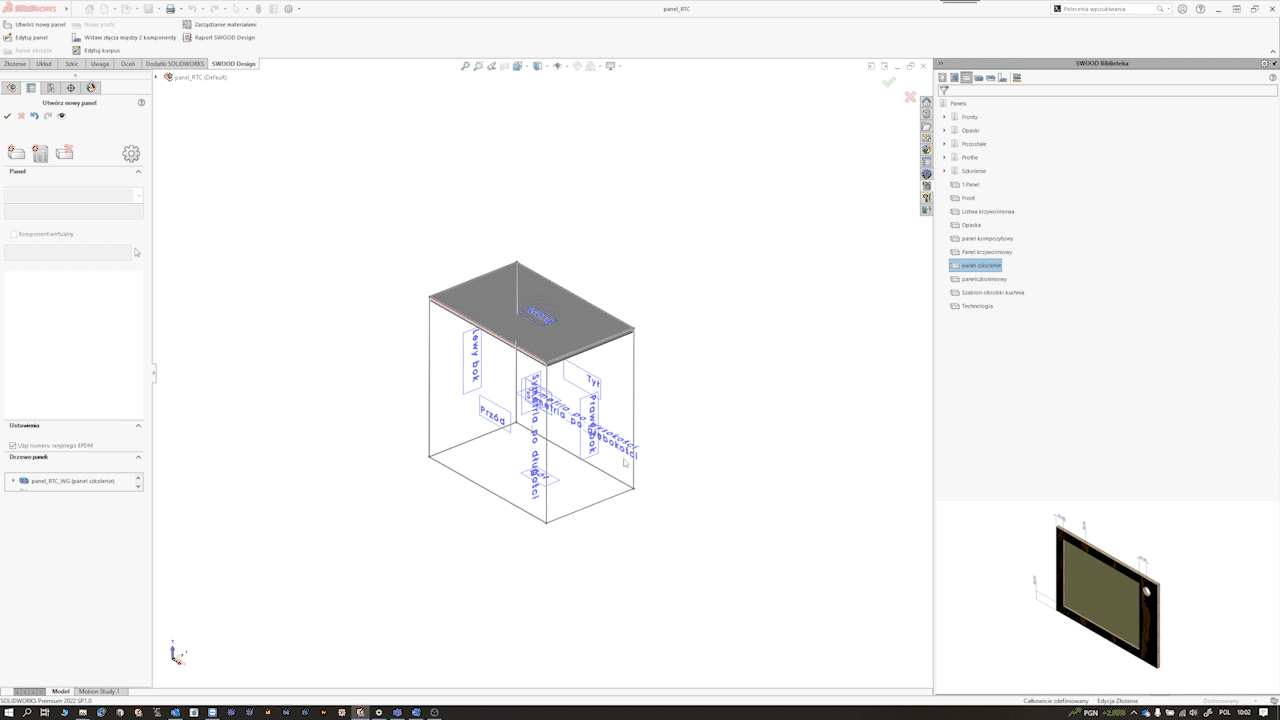Screen dimensions: 1280x720
Task: Open SWOOD Biblioteka settings gear
Action: pos(1264,63)
